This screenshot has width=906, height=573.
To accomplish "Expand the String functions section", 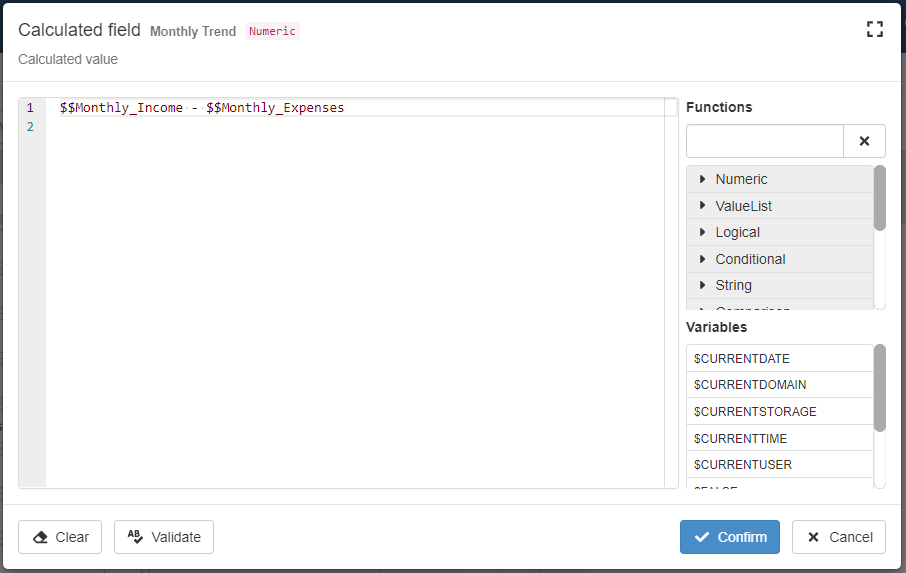I will click(733, 285).
